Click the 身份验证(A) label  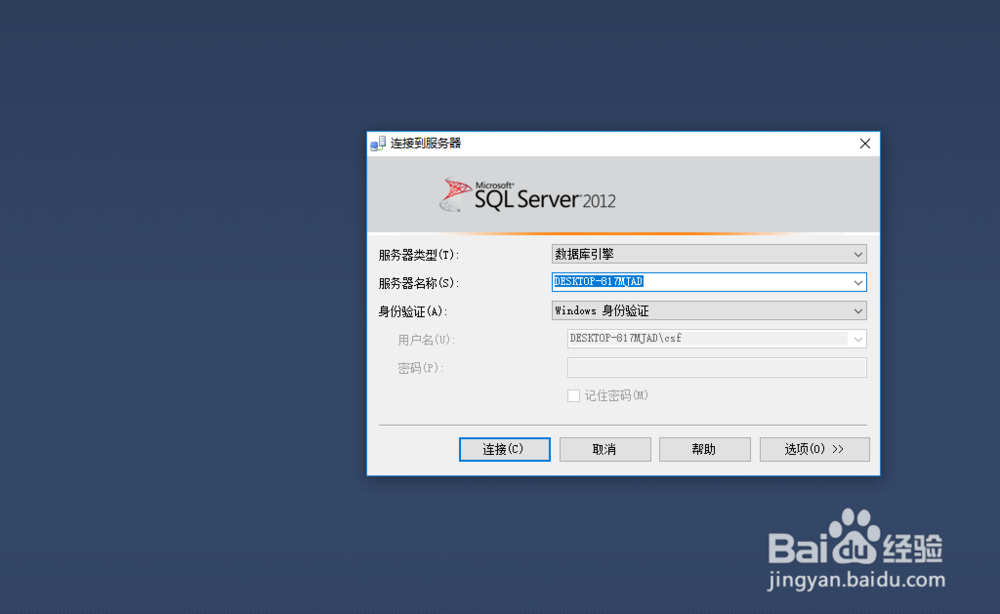(413, 312)
